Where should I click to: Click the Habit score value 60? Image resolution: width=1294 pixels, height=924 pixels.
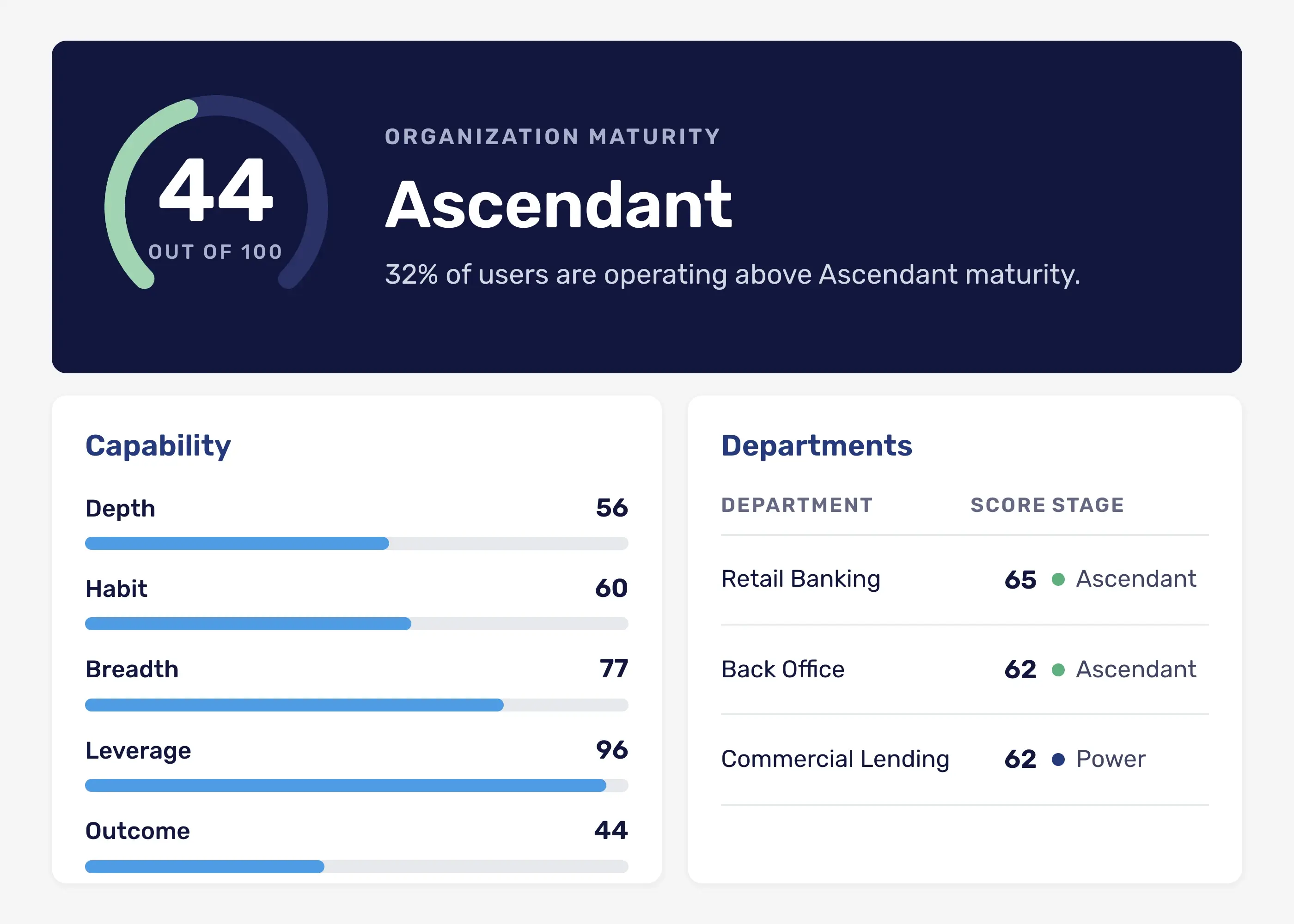[612, 588]
